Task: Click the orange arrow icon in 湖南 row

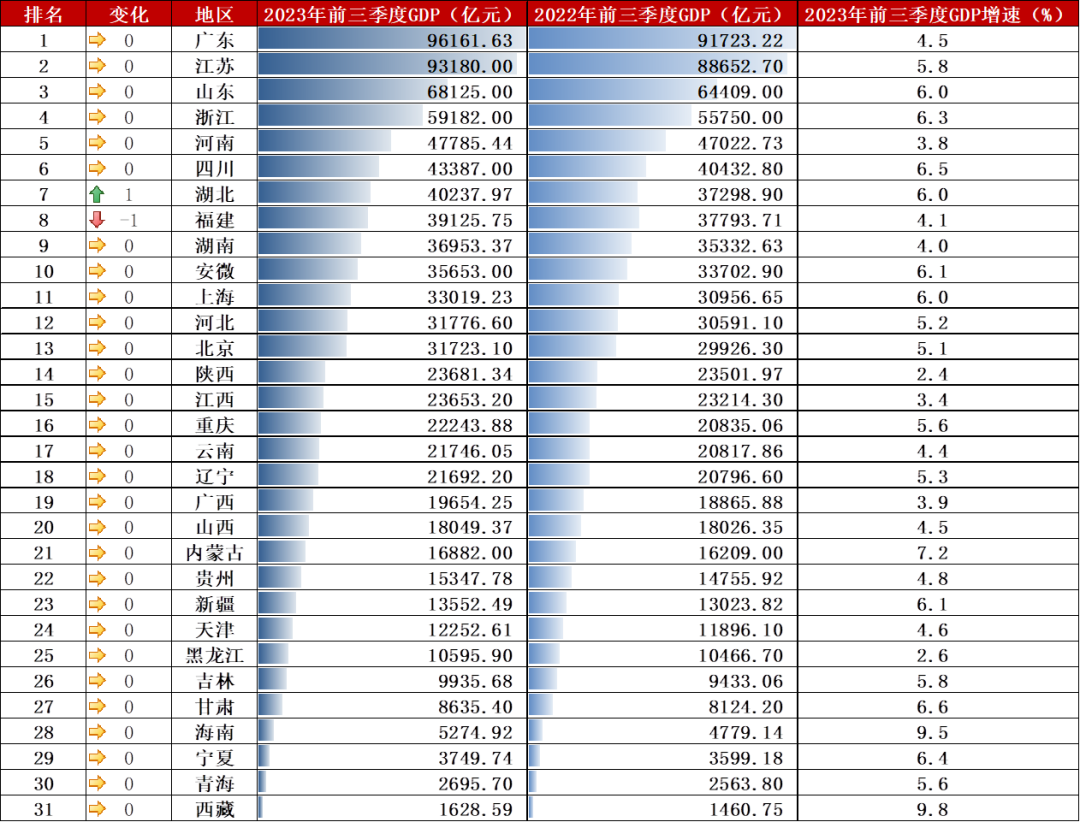Action: pyautogui.click(x=97, y=245)
